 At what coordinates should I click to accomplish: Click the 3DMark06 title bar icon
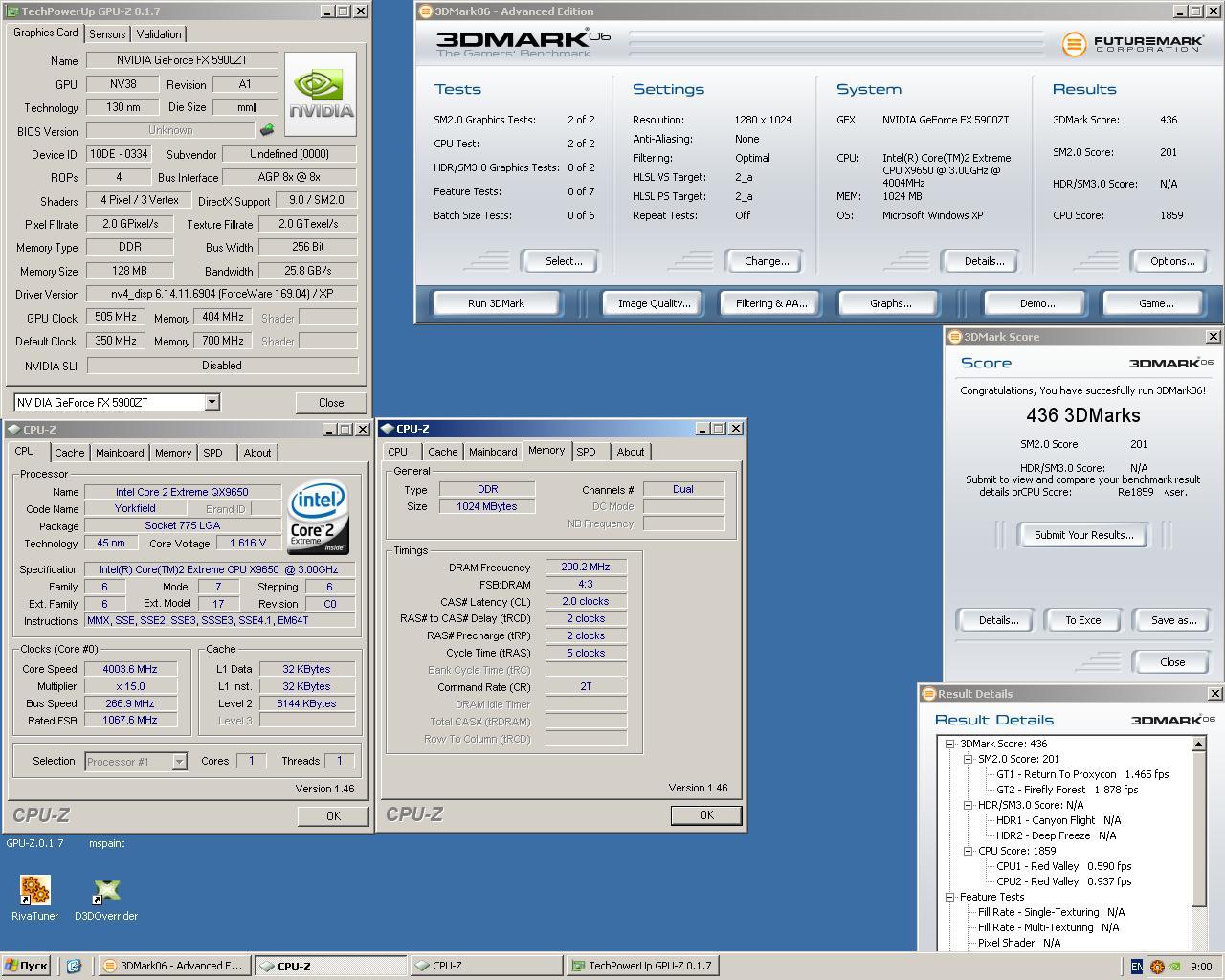(426, 11)
